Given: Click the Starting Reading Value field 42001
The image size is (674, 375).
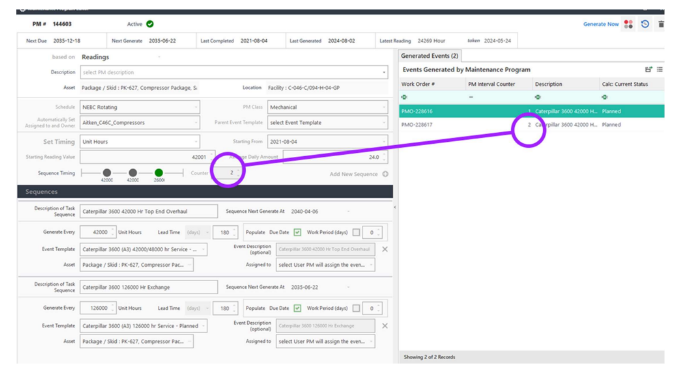Looking at the screenshot, I should (x=147, y=157).
